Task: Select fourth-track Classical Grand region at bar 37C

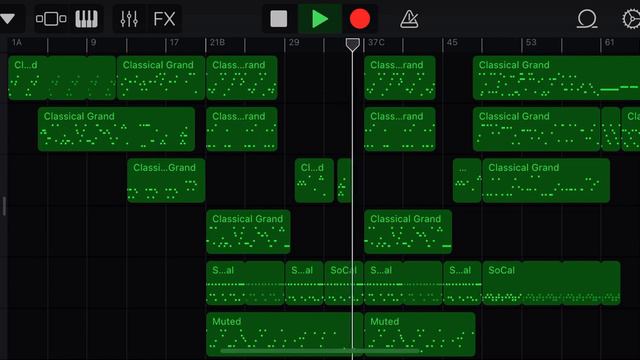Action: coord(408,232)
